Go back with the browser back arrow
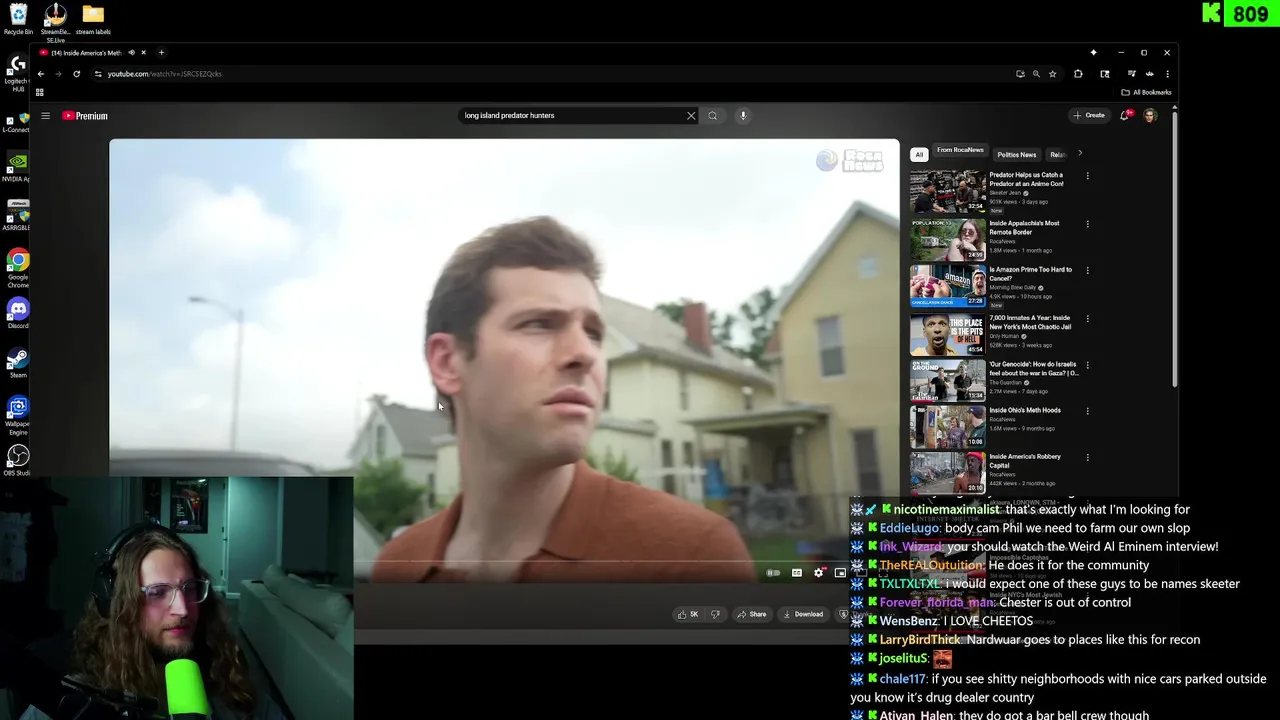The image size is (1280, 720). coord(40,74)
